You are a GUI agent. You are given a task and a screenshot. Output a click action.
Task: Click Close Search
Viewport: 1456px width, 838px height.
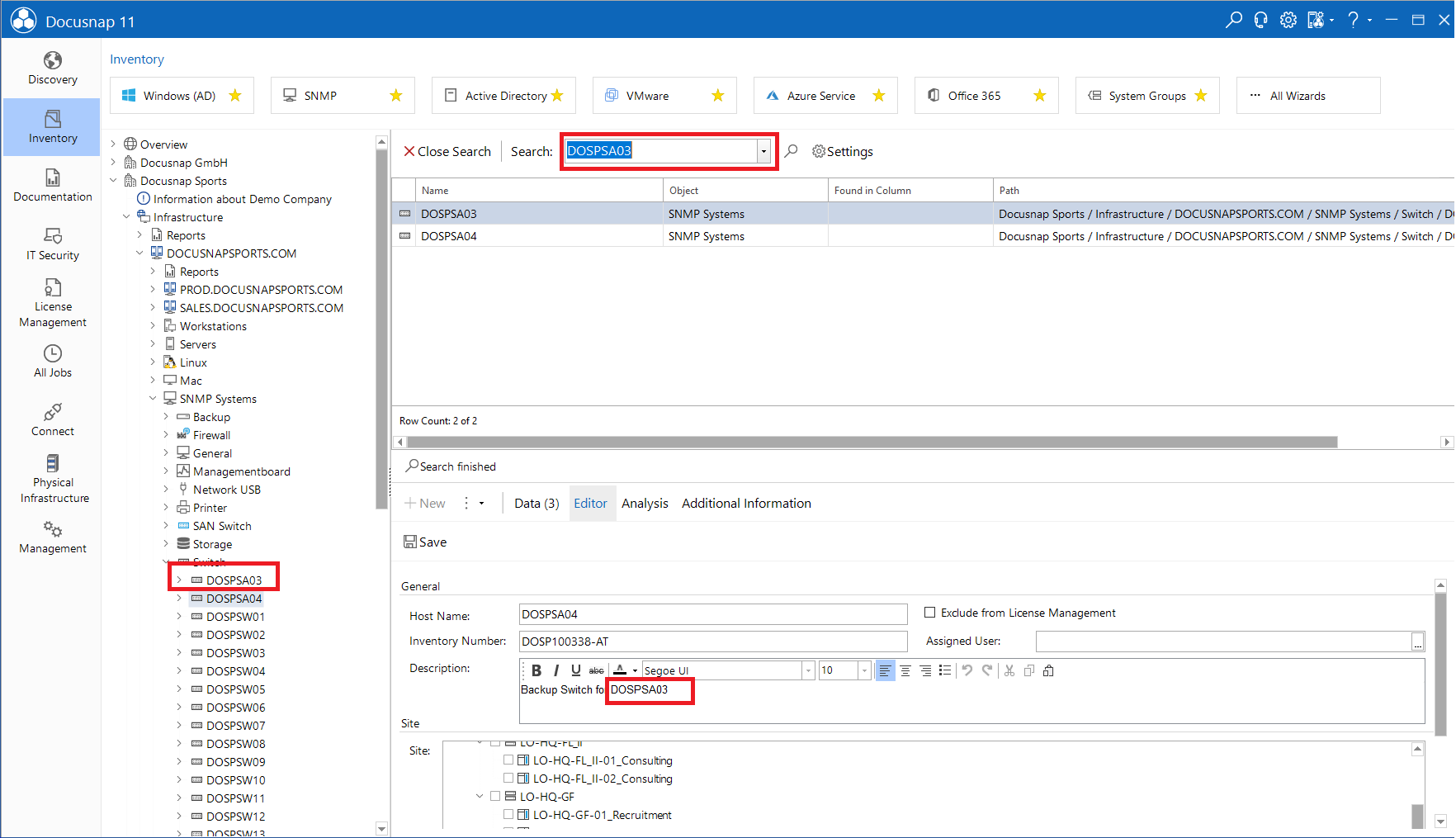447,151
